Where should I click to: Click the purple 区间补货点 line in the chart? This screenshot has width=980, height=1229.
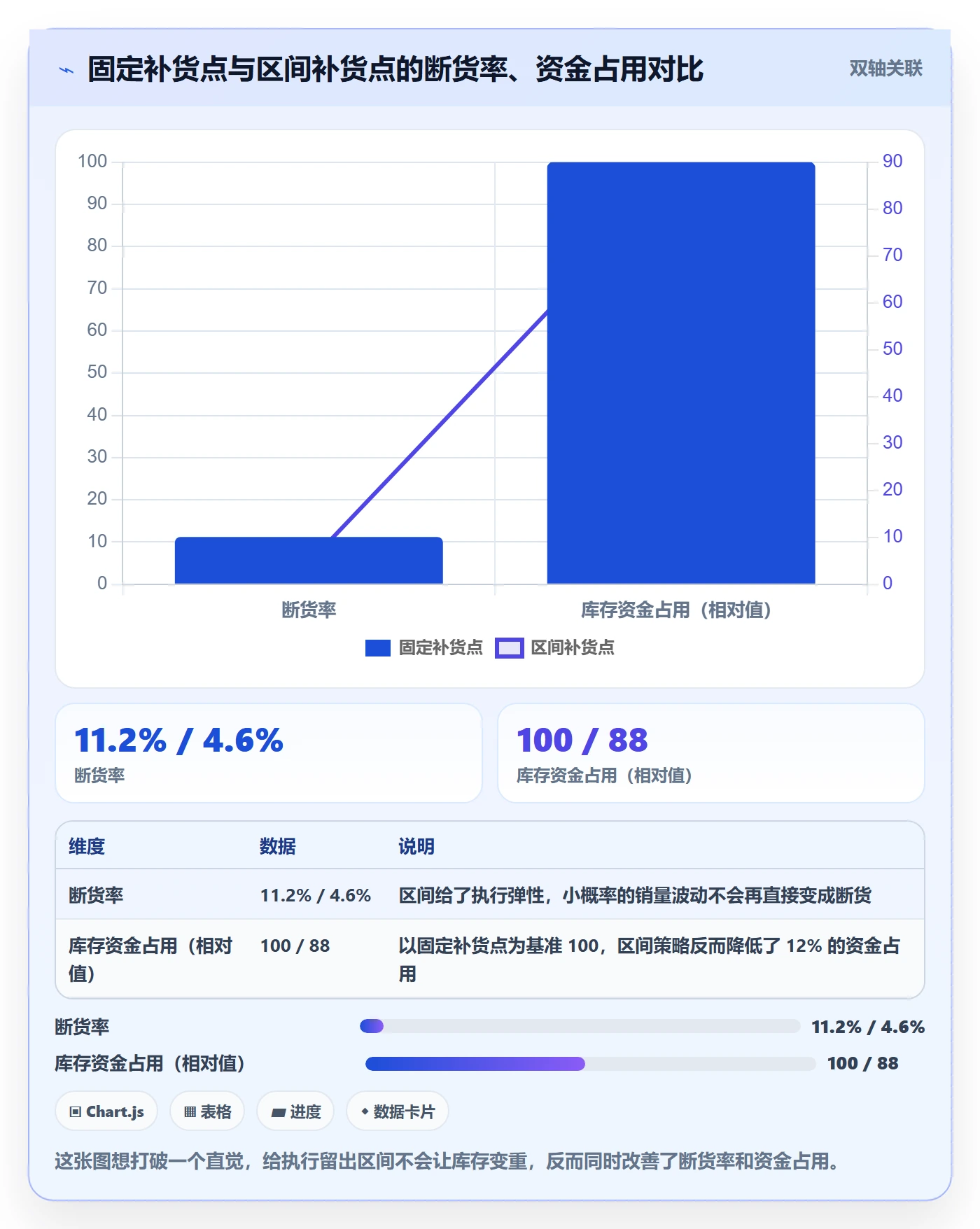coord(440,423)
